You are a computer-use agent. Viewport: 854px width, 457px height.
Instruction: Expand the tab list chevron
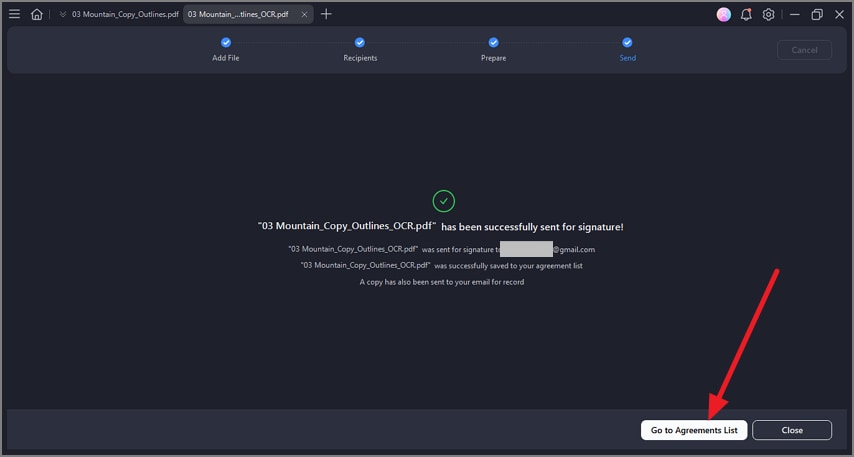coord(63,15)
